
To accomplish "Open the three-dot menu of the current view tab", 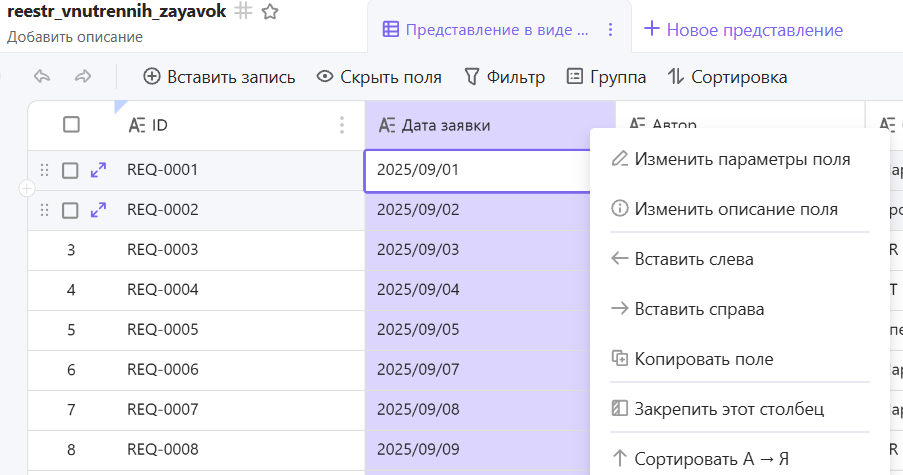I will 610,30.
